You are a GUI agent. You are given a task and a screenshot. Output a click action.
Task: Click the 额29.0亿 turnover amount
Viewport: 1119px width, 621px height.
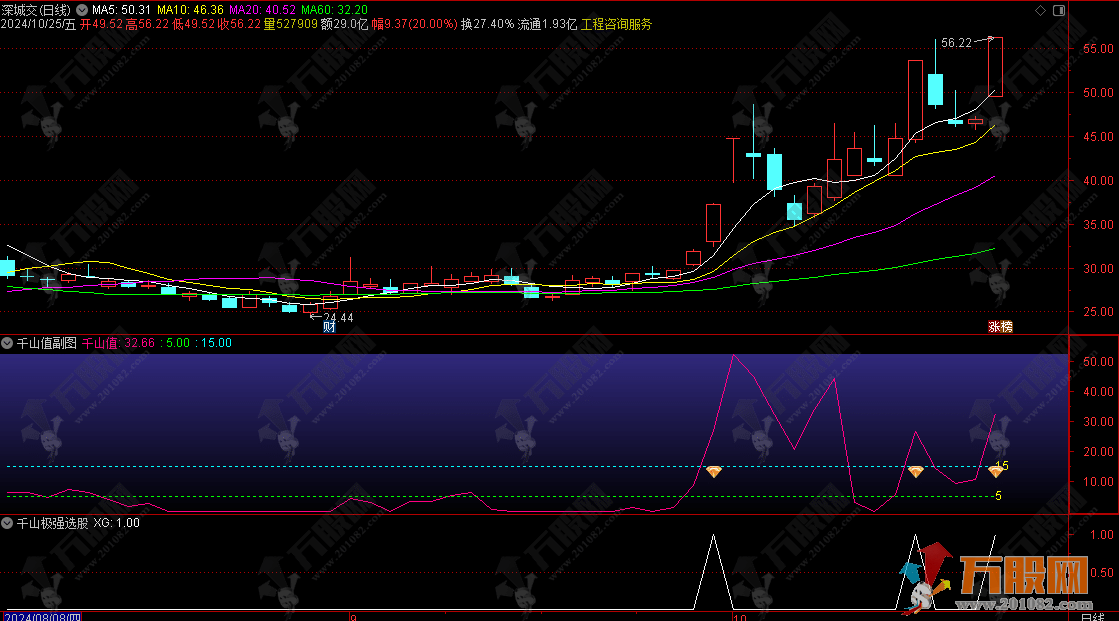tap(344, 24)
